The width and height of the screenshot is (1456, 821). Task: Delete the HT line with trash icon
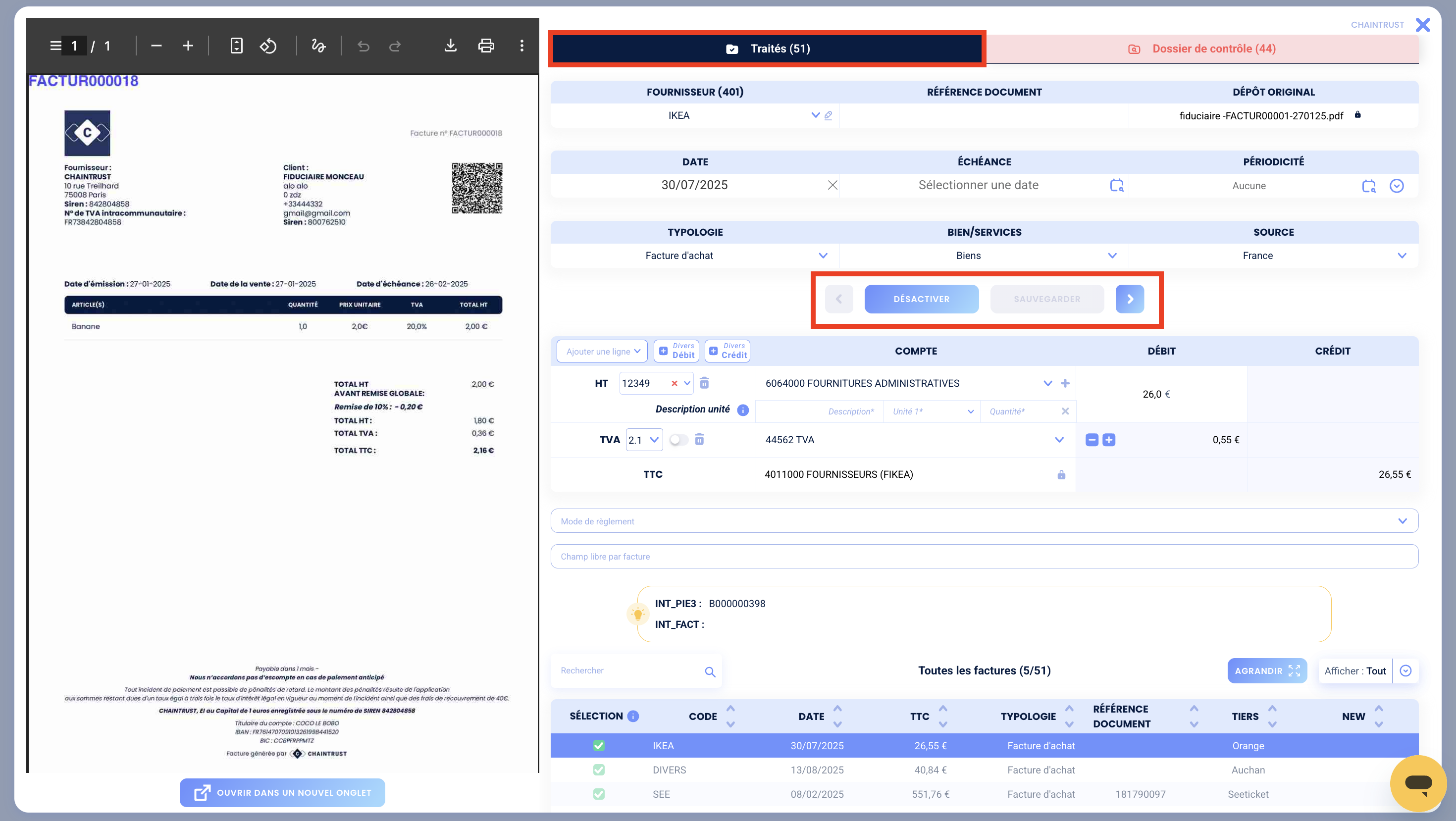click(x=704, y=383)
